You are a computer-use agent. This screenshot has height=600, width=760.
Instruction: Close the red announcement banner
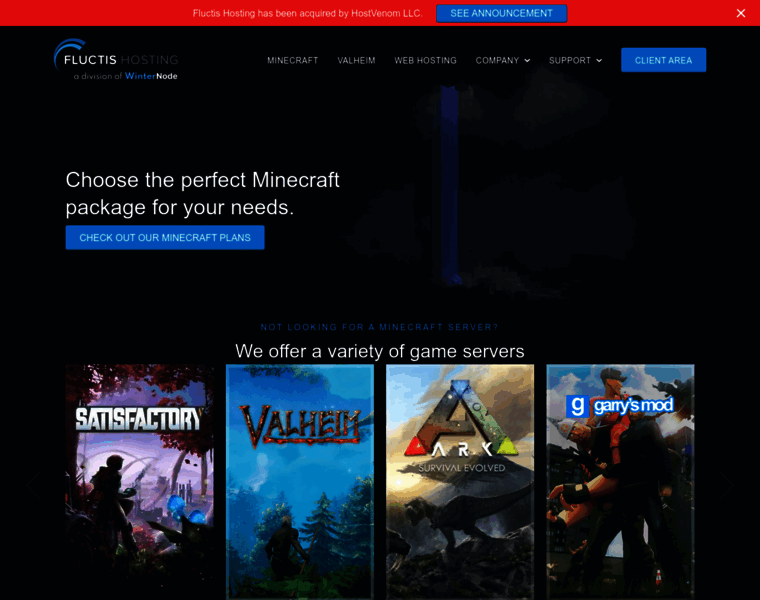pos(741,13)
